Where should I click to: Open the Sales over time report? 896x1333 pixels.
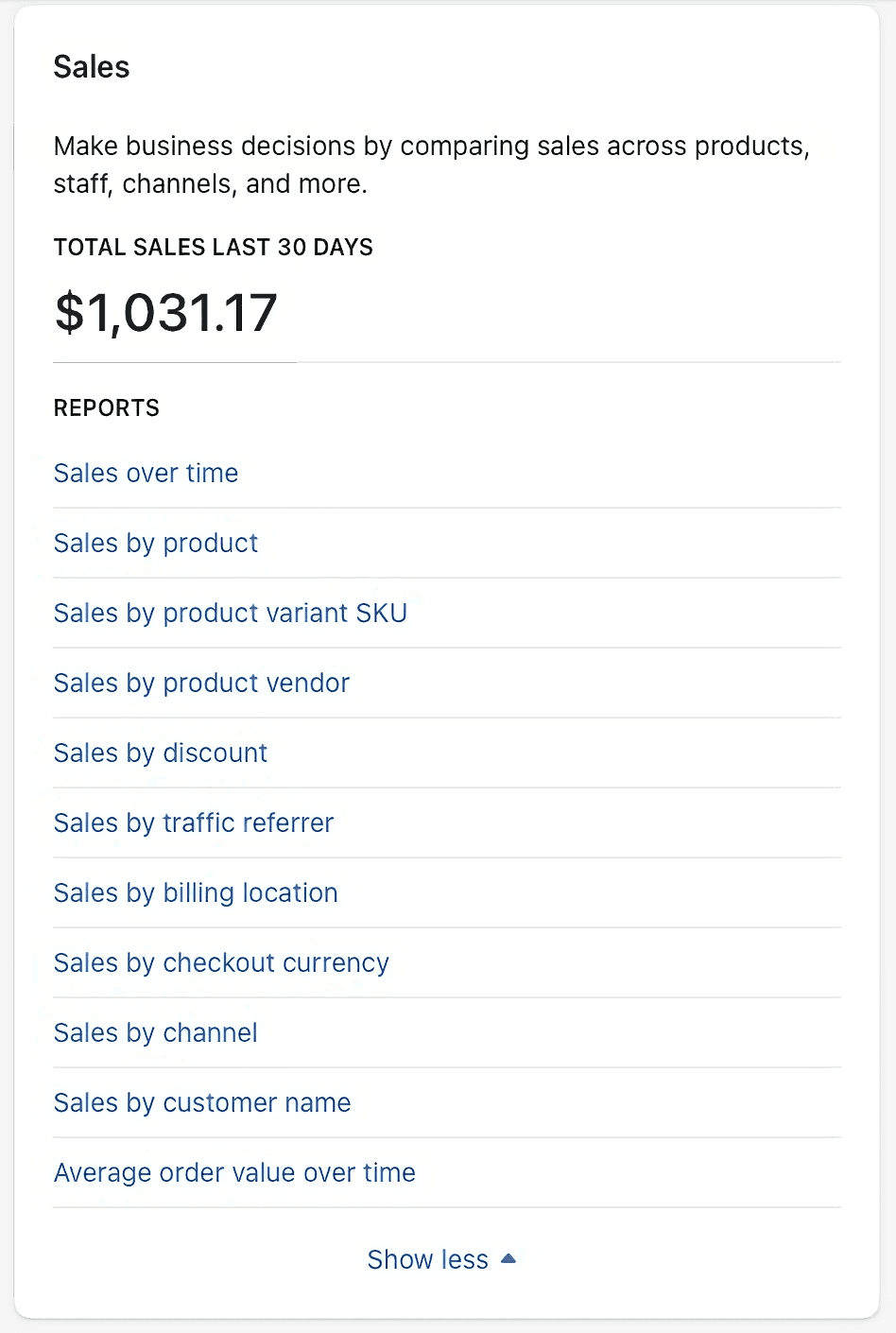pos(146,473)
